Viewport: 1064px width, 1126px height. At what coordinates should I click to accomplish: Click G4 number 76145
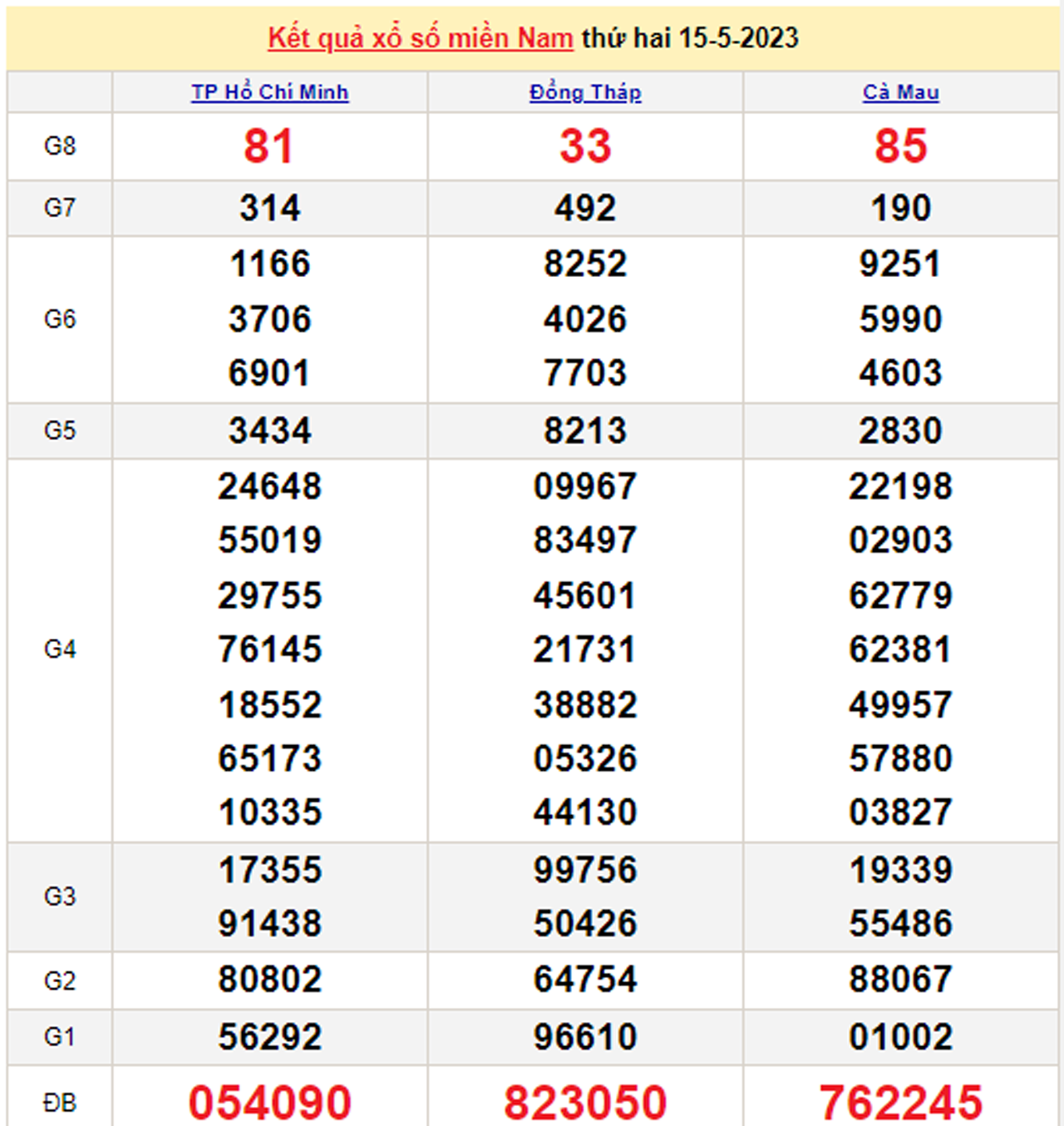click(x=269, y=649)
